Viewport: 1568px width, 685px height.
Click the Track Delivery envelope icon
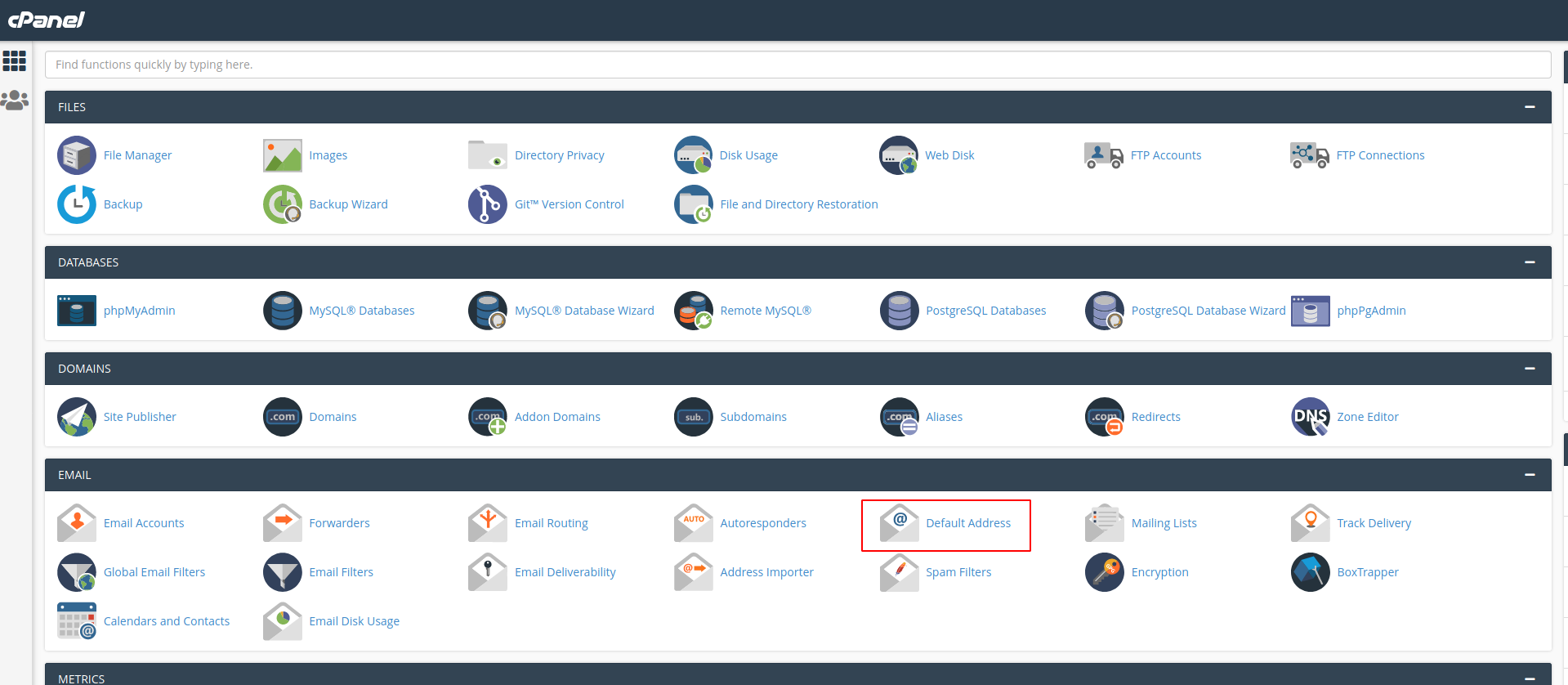click(x=1311, y=523)
